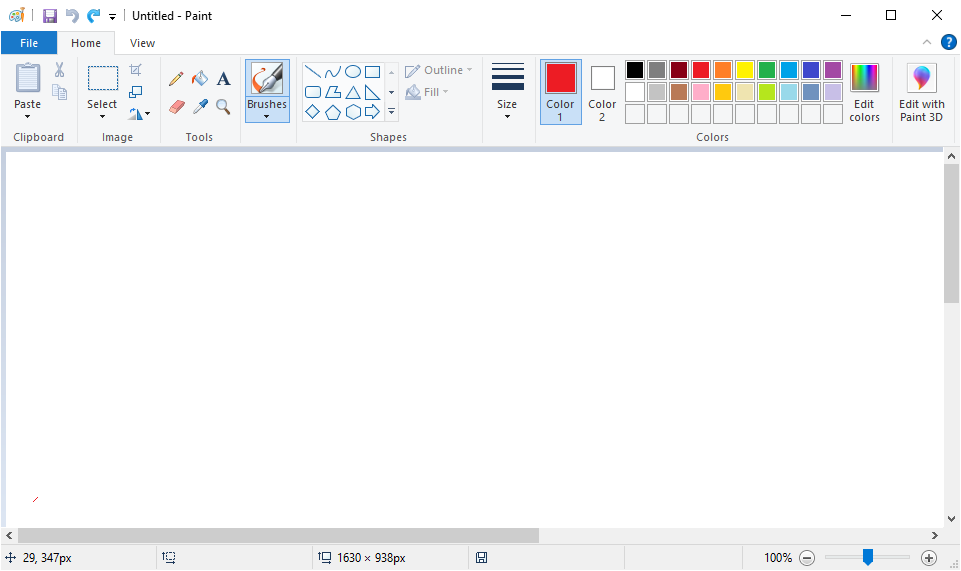Open the Paste dropdown arrow
Image resolution: width=961 pixels, height=571 pixels.
point(28,116)
